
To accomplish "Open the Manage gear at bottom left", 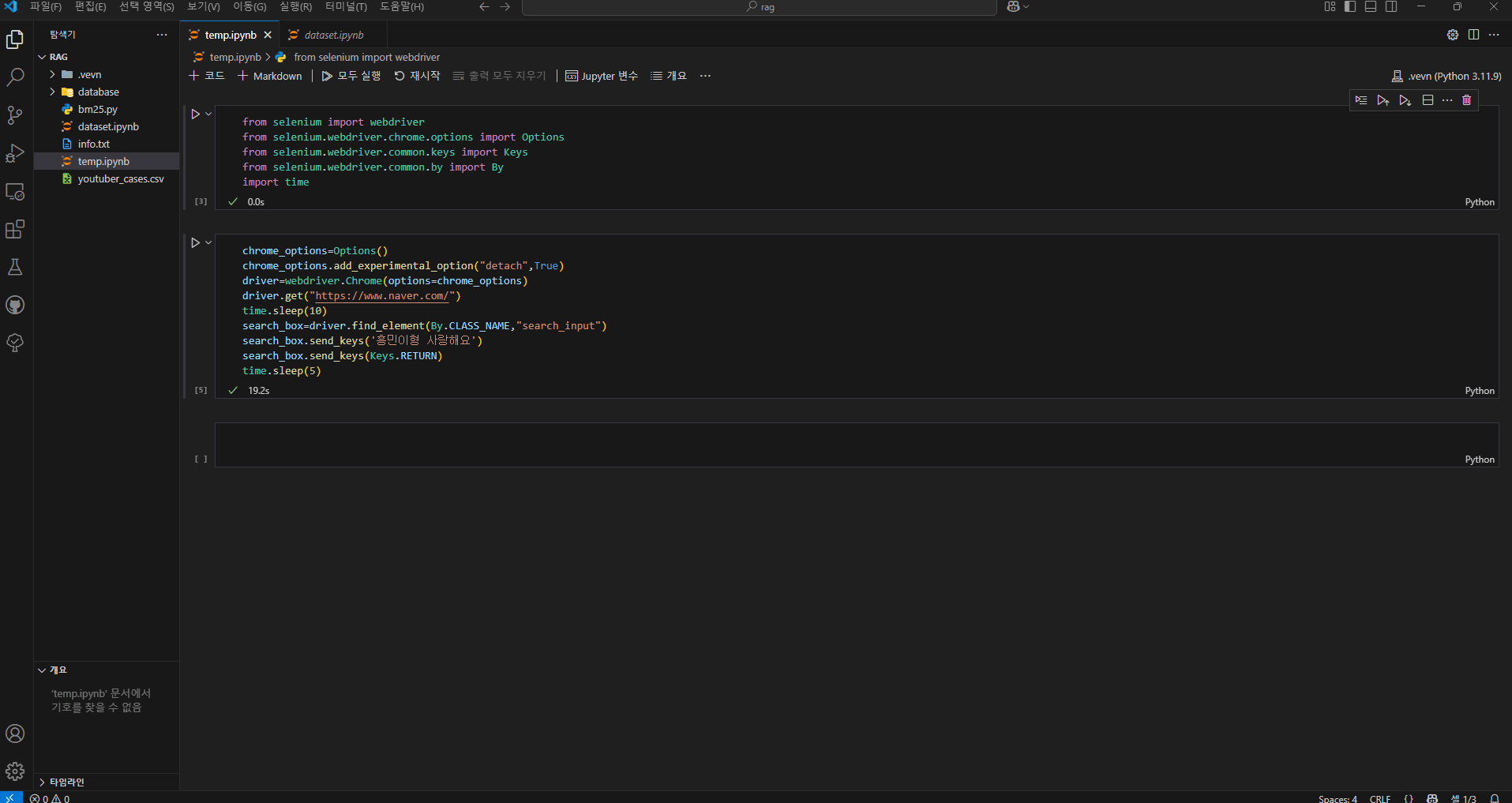I will (15, 771).
